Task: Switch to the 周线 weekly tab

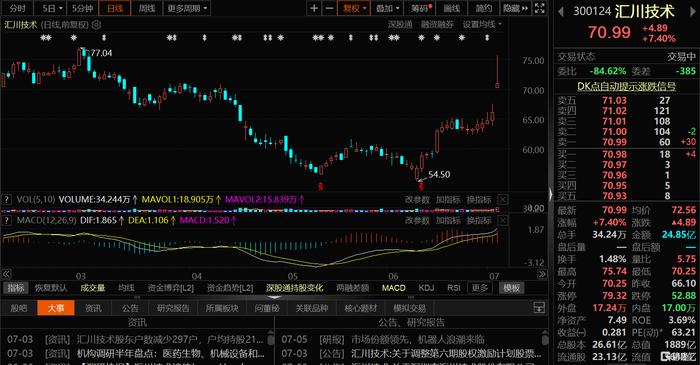Action: [146, 8]
